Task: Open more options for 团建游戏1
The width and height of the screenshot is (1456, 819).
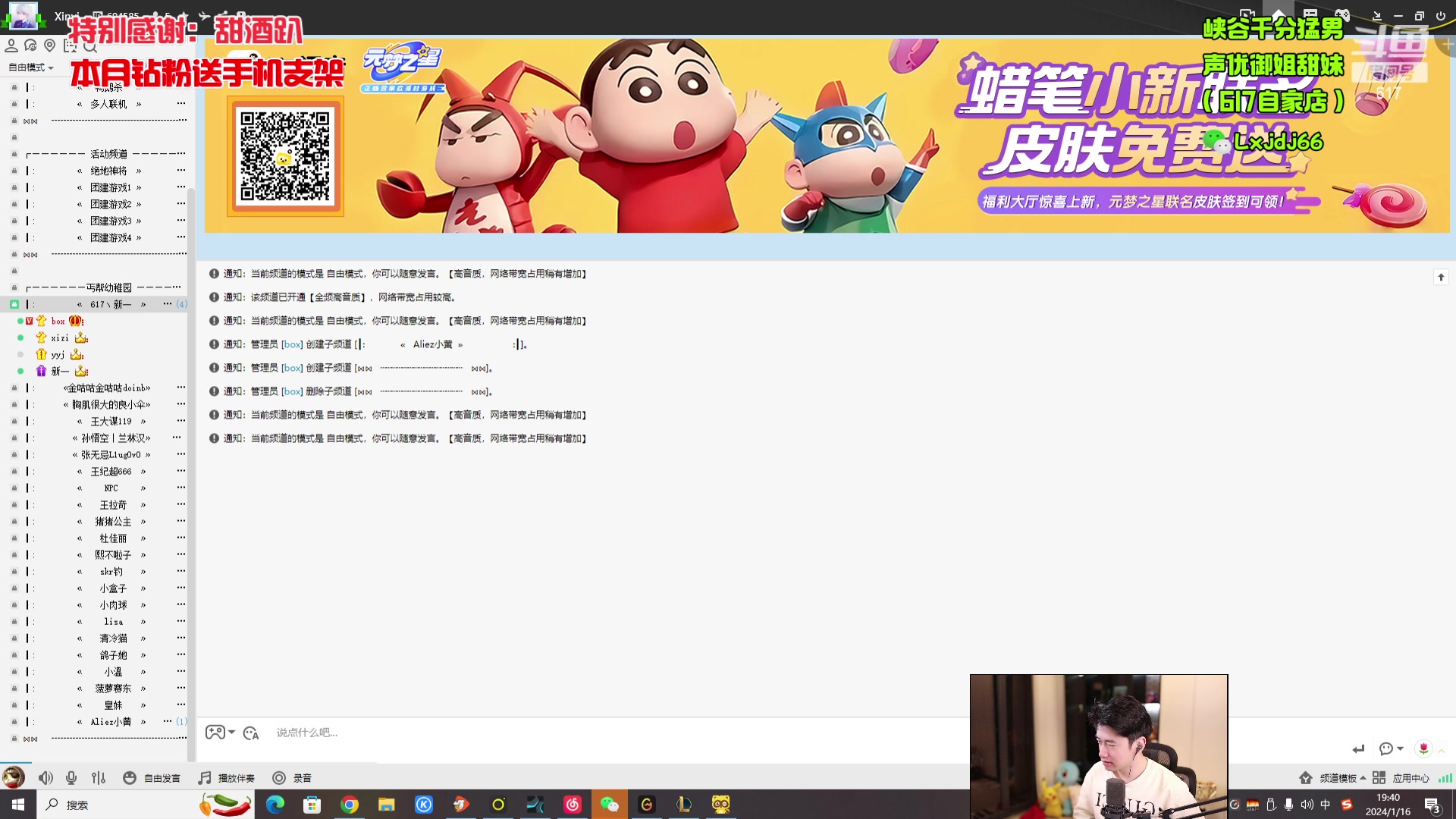Action: [x=180, y=187]
